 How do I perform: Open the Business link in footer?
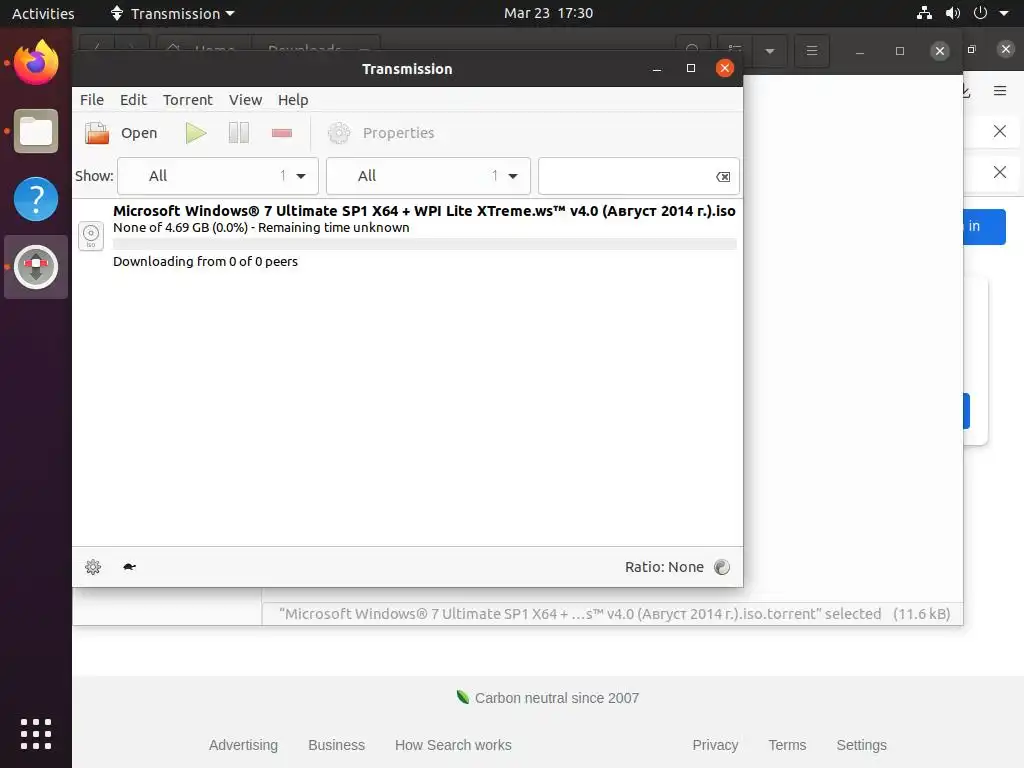pyautogui.click(x=336, y=745)
